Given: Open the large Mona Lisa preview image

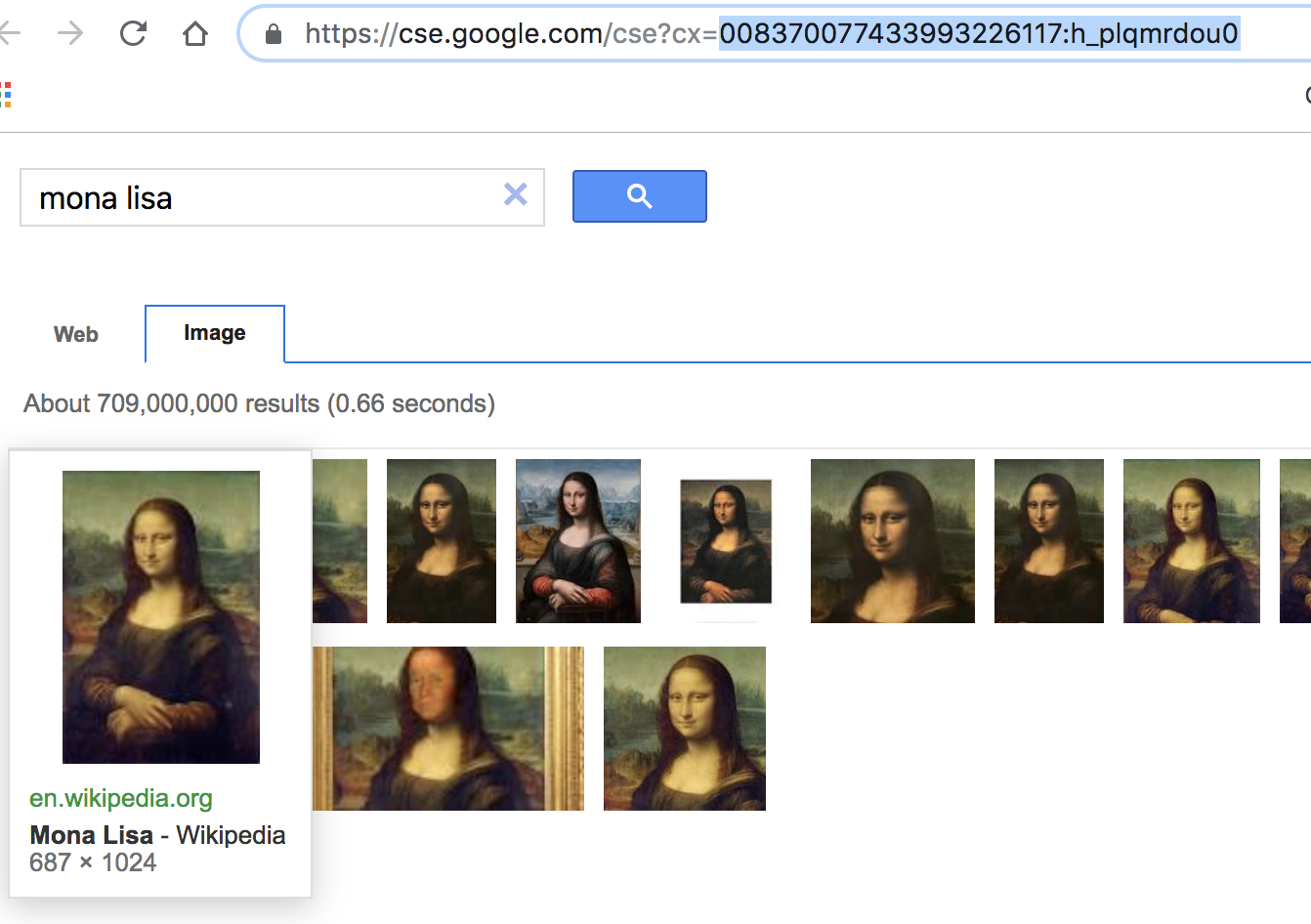Looking at the screenshot, I should [x=161, y=617].
